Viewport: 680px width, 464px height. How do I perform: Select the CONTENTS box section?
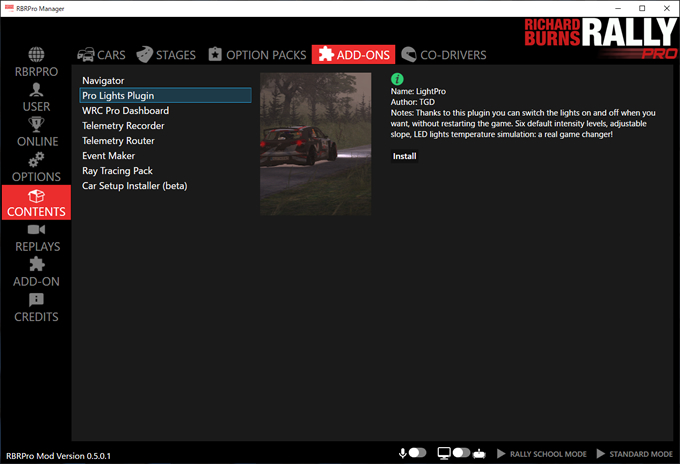pos(36,203)
